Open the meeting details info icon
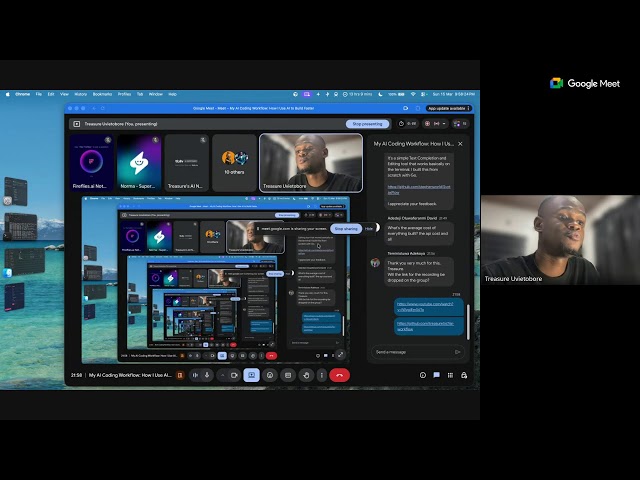The image size is (640, 480). (423, 375)
